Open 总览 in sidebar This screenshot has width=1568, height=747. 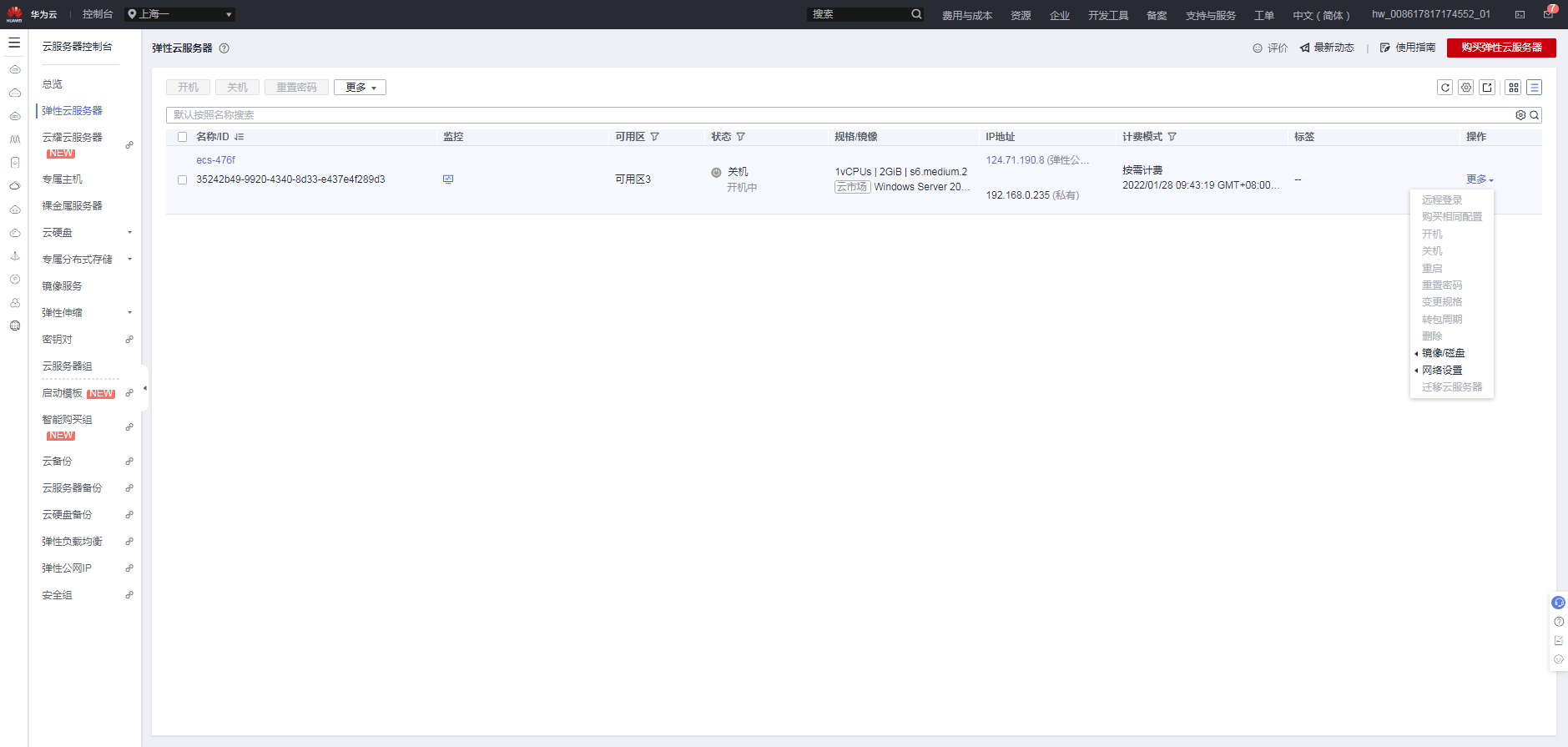[x=53, y=84]
